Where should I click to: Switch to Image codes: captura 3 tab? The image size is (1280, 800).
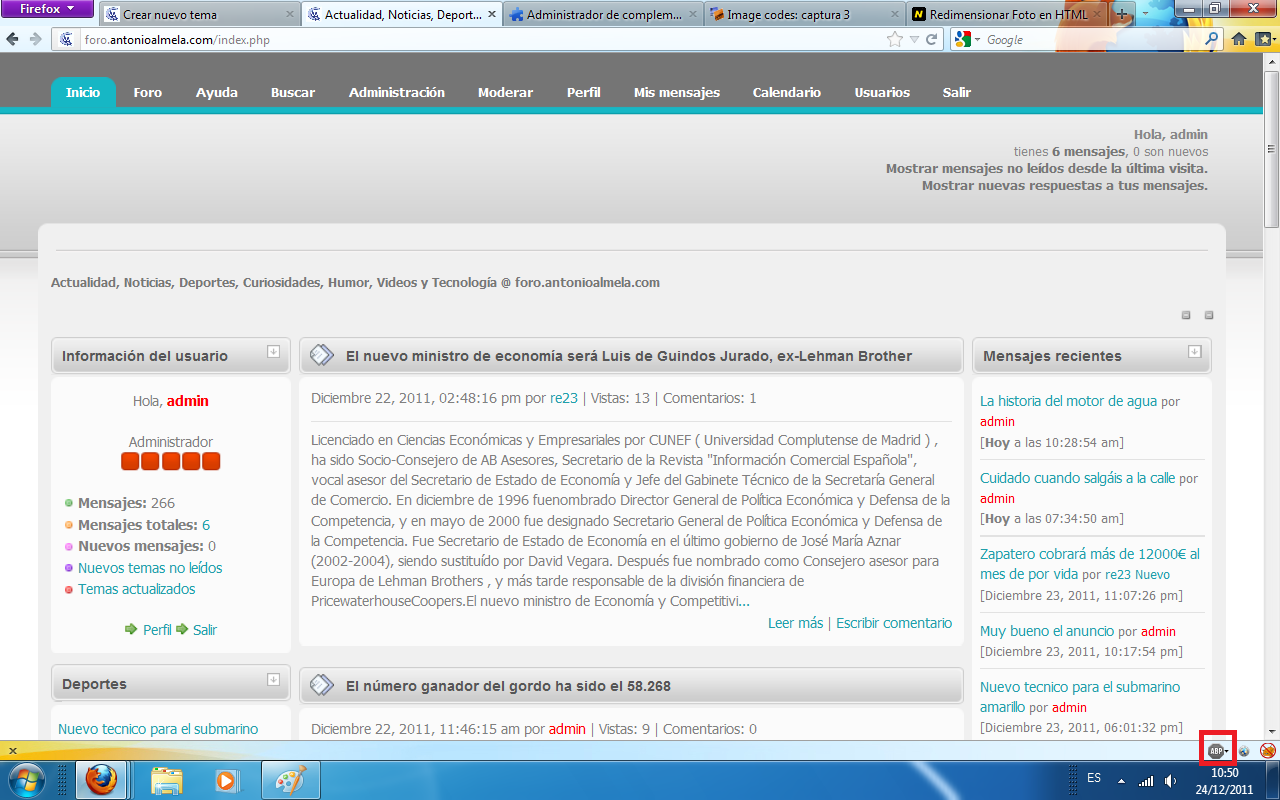804,15
